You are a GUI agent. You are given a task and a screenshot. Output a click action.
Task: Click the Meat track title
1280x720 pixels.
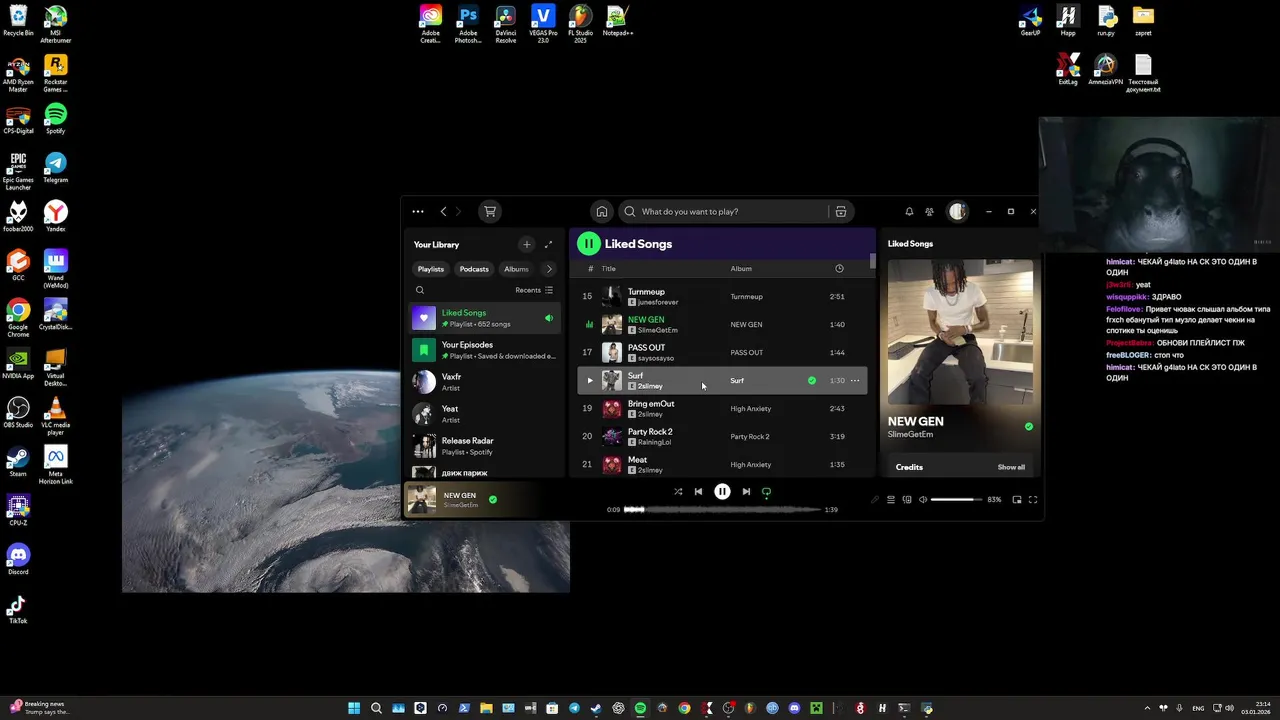click(x=637, y=460)
